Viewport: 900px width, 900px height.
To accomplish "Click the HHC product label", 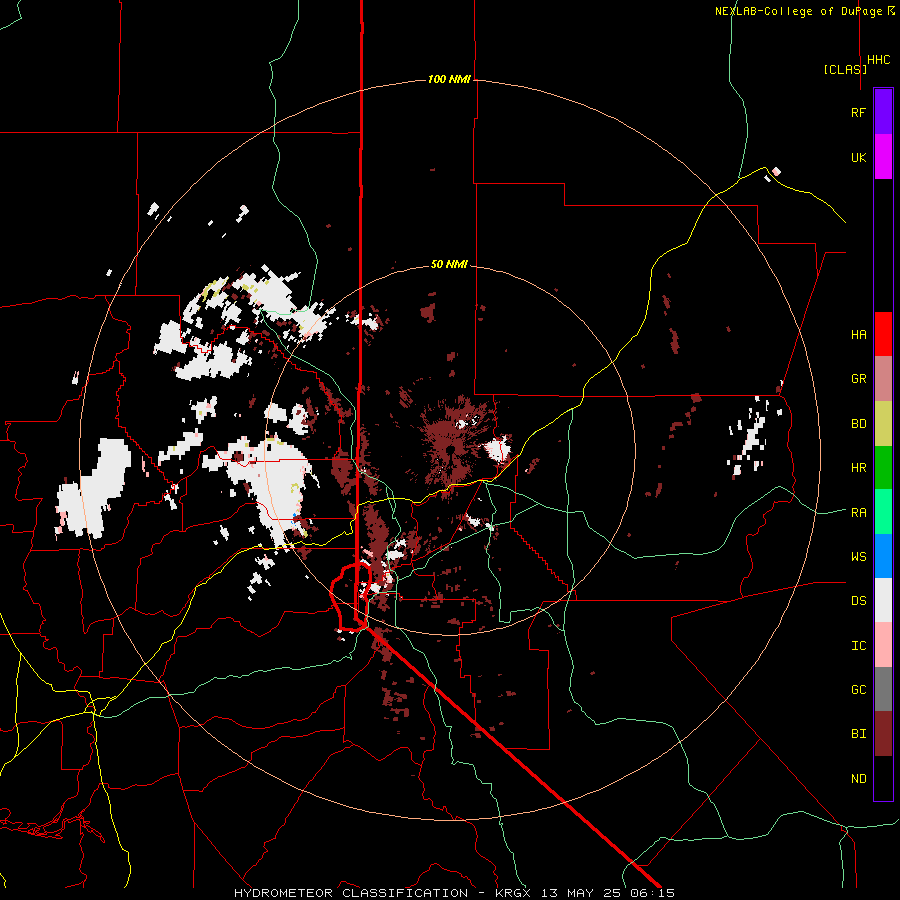I will [x=879, y=60].
